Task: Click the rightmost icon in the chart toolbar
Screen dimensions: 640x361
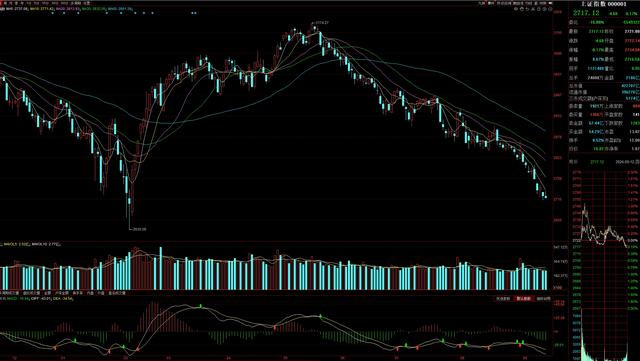Action: 550,9
